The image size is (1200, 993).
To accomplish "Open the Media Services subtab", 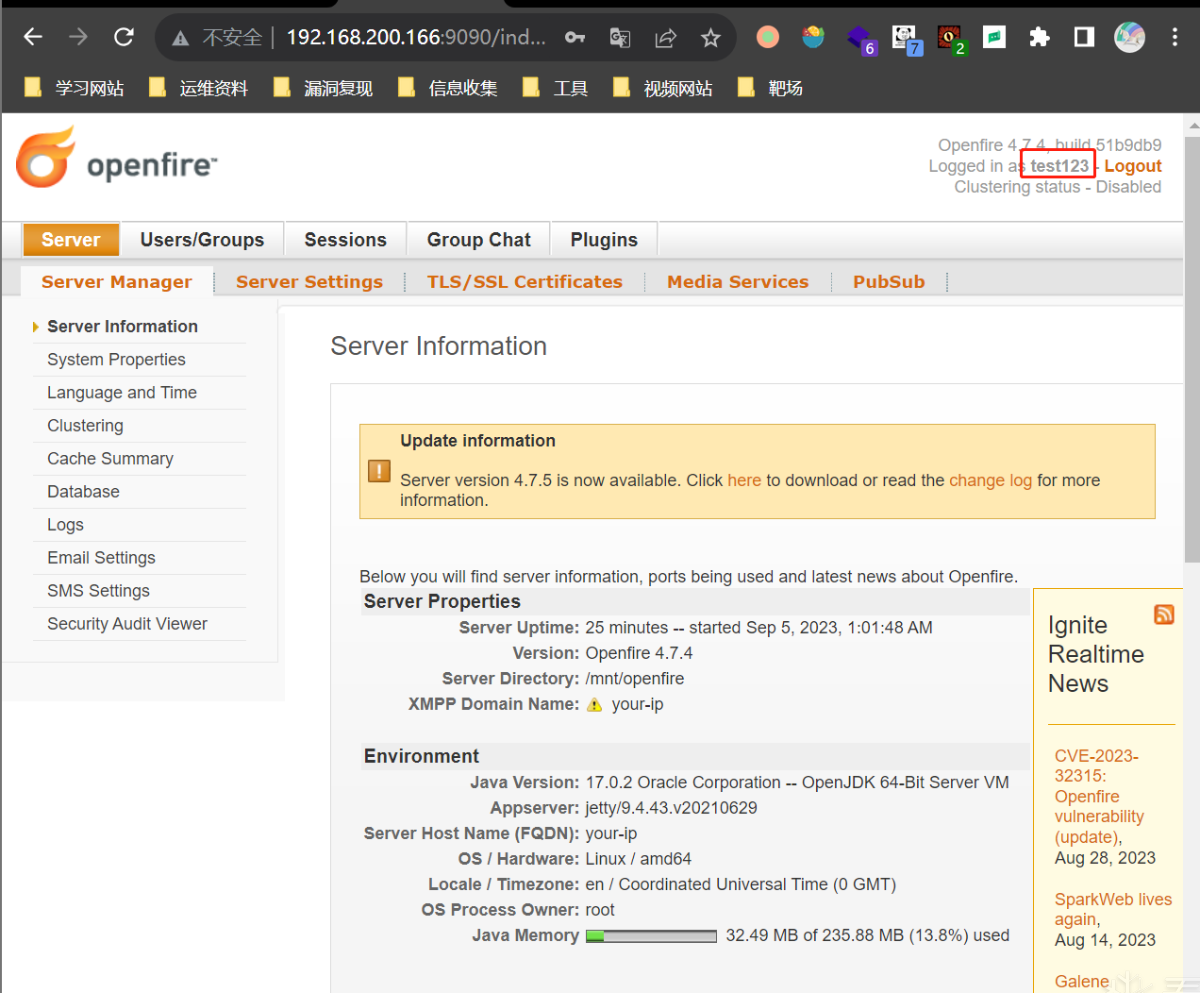I will (738, 282).
